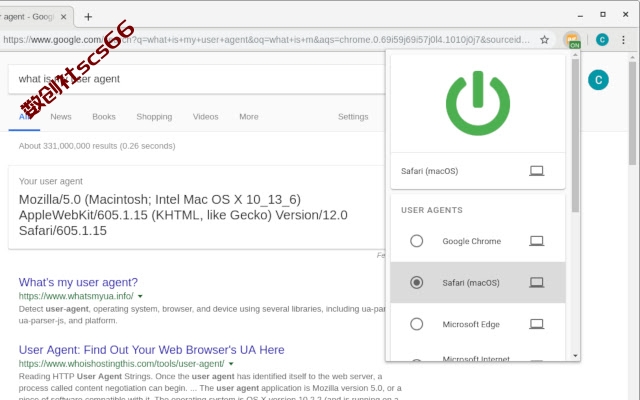
Task: Click the https://www.whatsmyua.info/ green URL
Action: (76, 296)
